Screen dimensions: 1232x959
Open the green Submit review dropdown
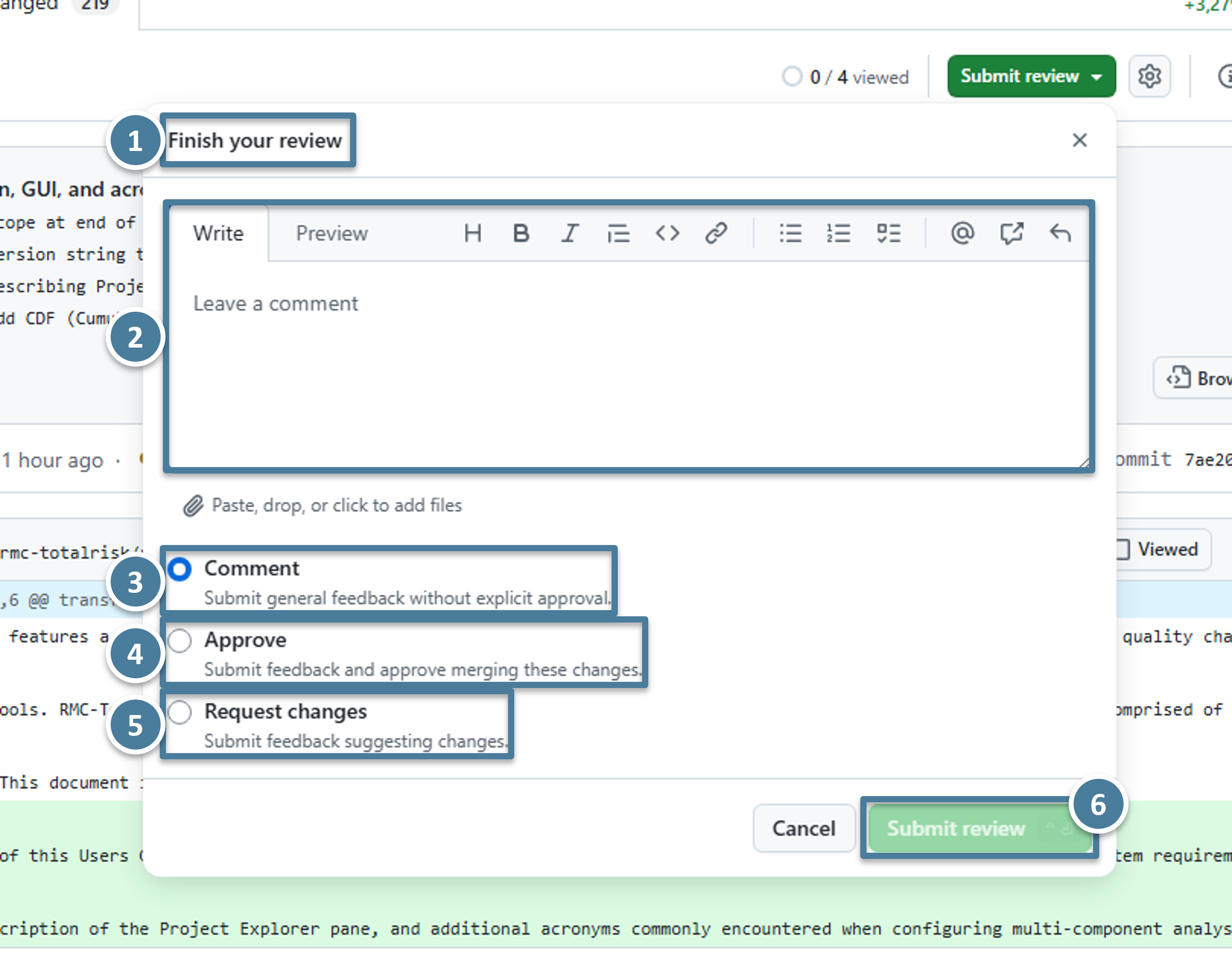(x=1031, y=76)
